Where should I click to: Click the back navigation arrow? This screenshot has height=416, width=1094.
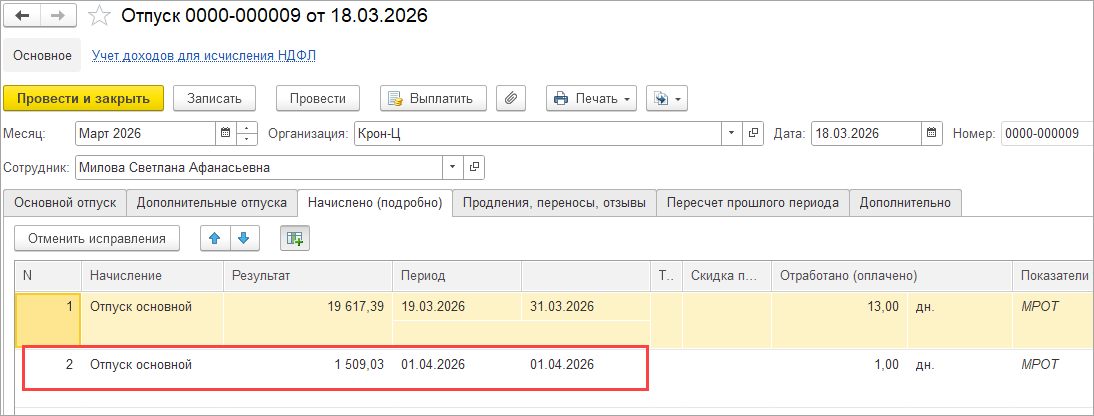[21, 16]
